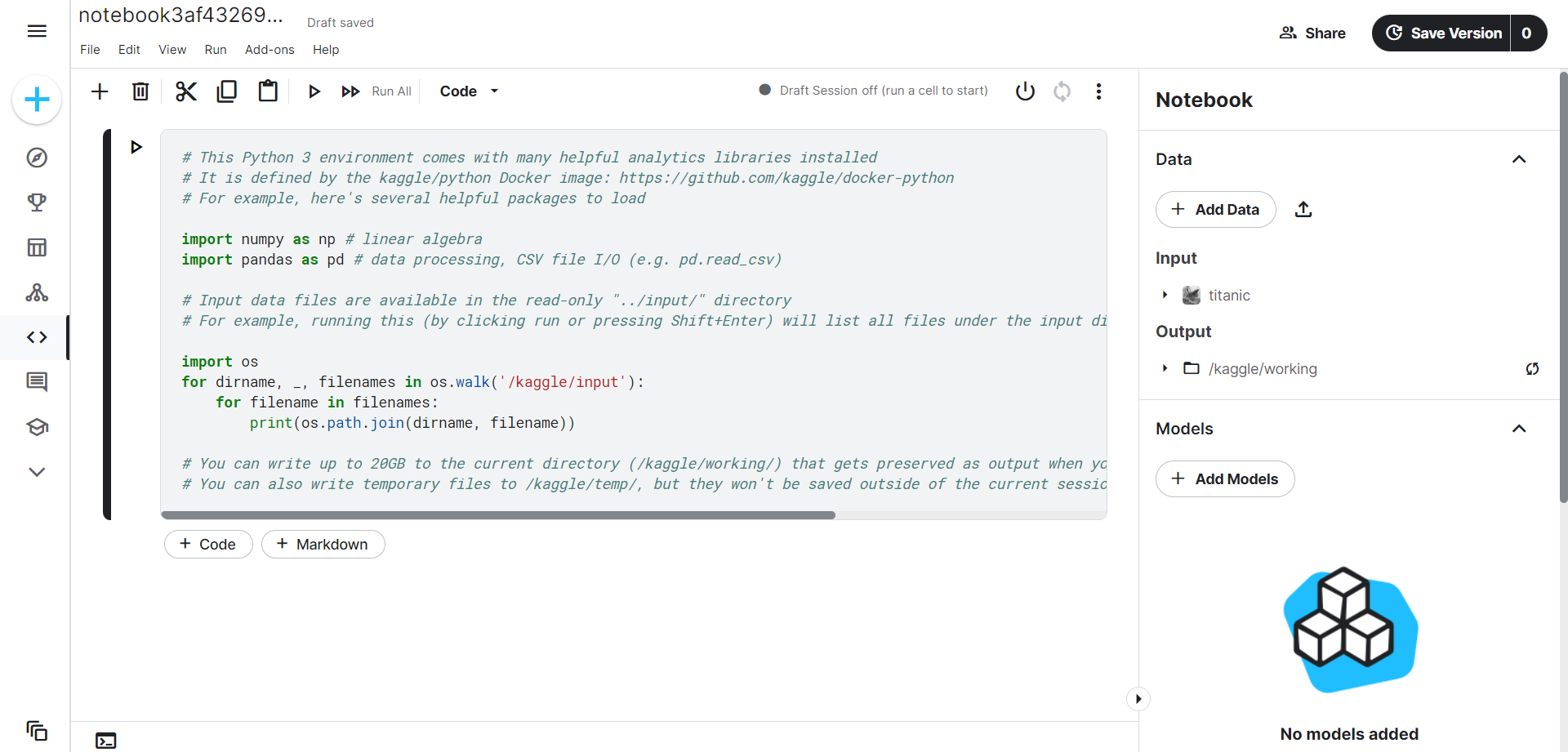1568x752 pixels.
Task: Click the blue Create plus button
Action: point(37,100)
